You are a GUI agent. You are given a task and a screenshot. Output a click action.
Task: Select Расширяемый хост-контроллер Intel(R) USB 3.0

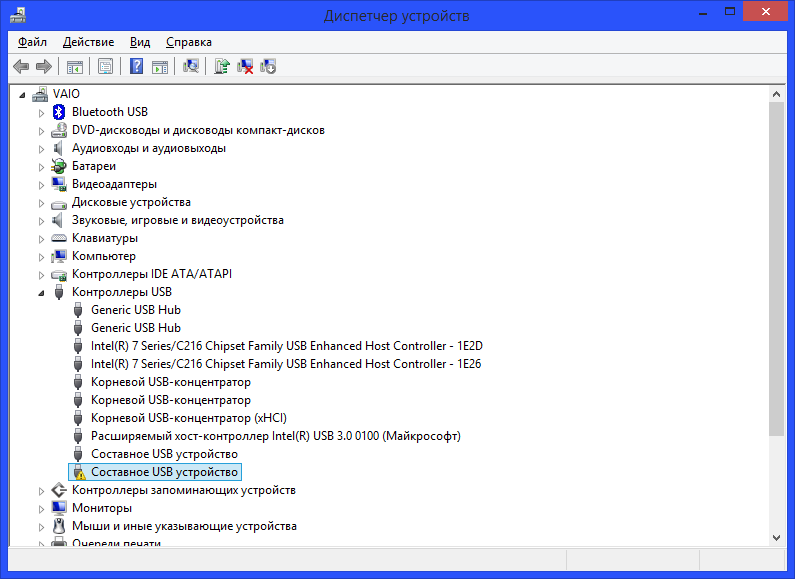click(275, 436)
